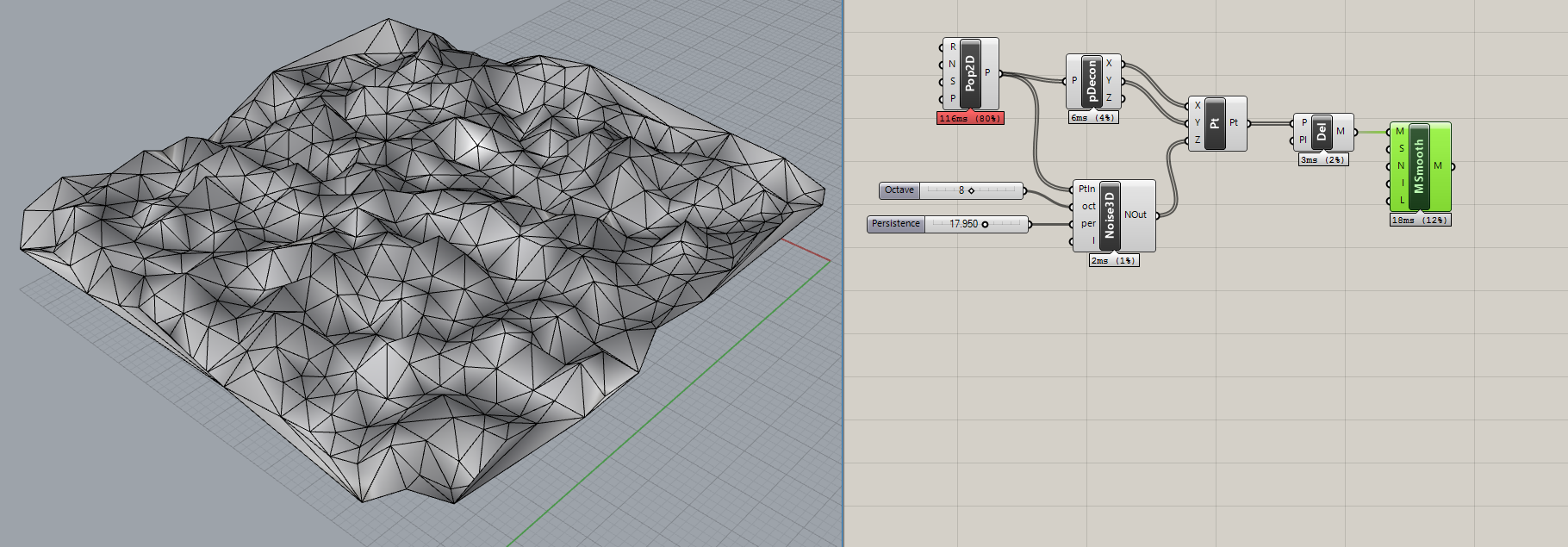Viewport: 1568px width, 547px height.
Task: Click the P output of Pop2D
Action: [988, 73]
